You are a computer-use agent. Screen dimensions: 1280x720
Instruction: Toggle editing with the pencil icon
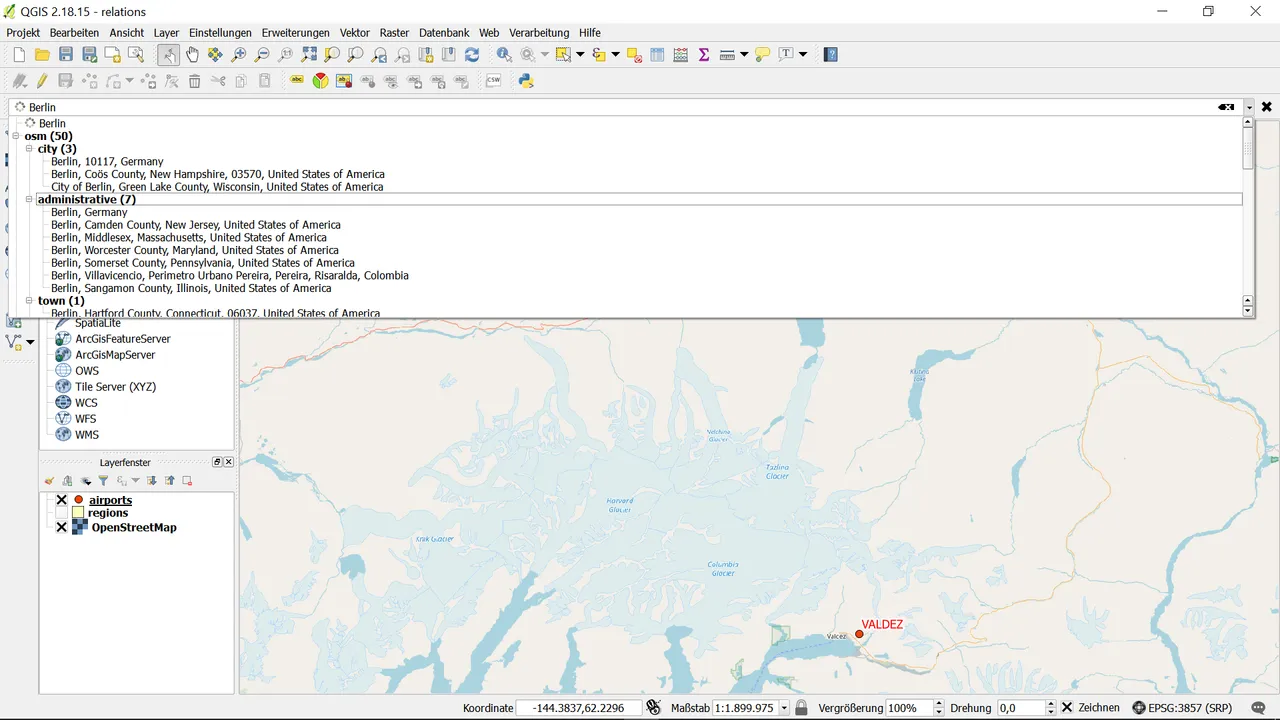click(42, 81)
